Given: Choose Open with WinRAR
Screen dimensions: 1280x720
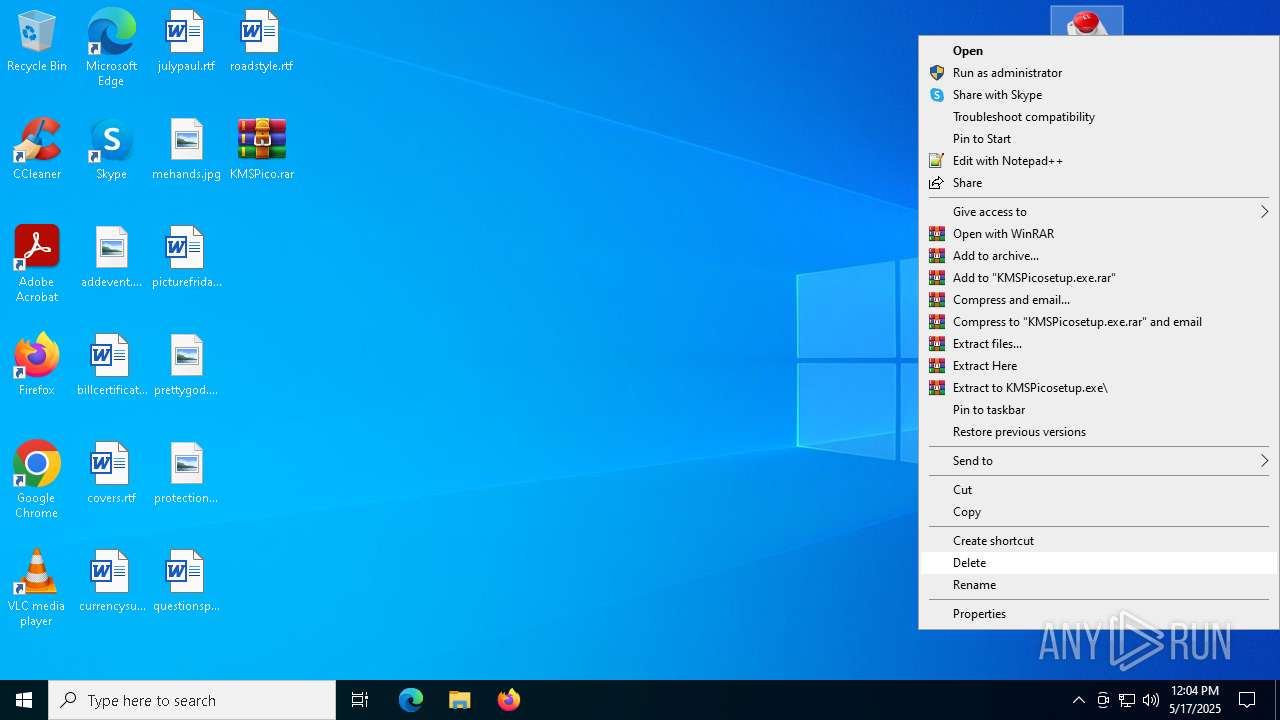Looking at the screenshot, I should [x=1099, y=234].
